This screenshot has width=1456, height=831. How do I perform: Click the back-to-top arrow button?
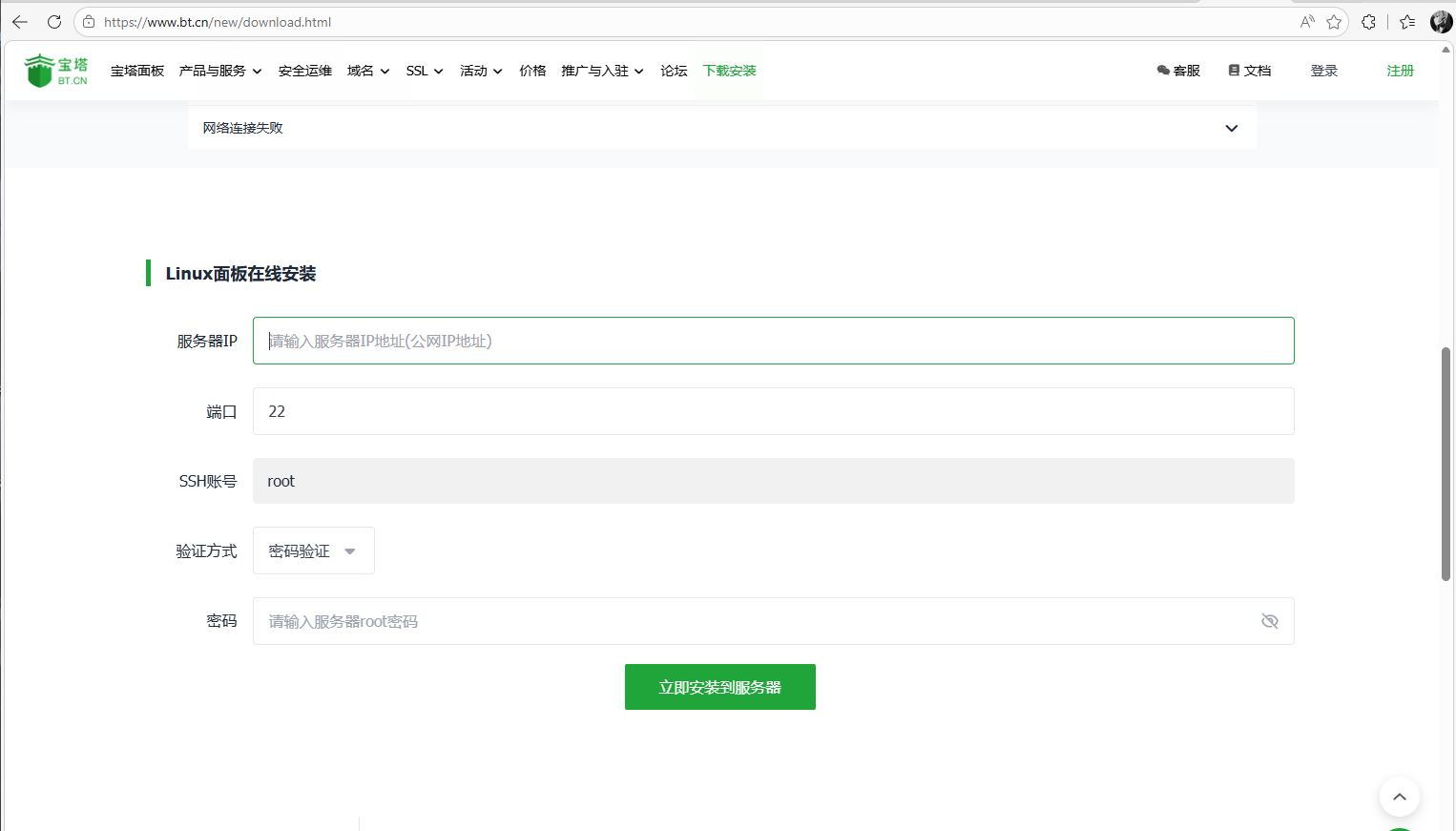1399,797
